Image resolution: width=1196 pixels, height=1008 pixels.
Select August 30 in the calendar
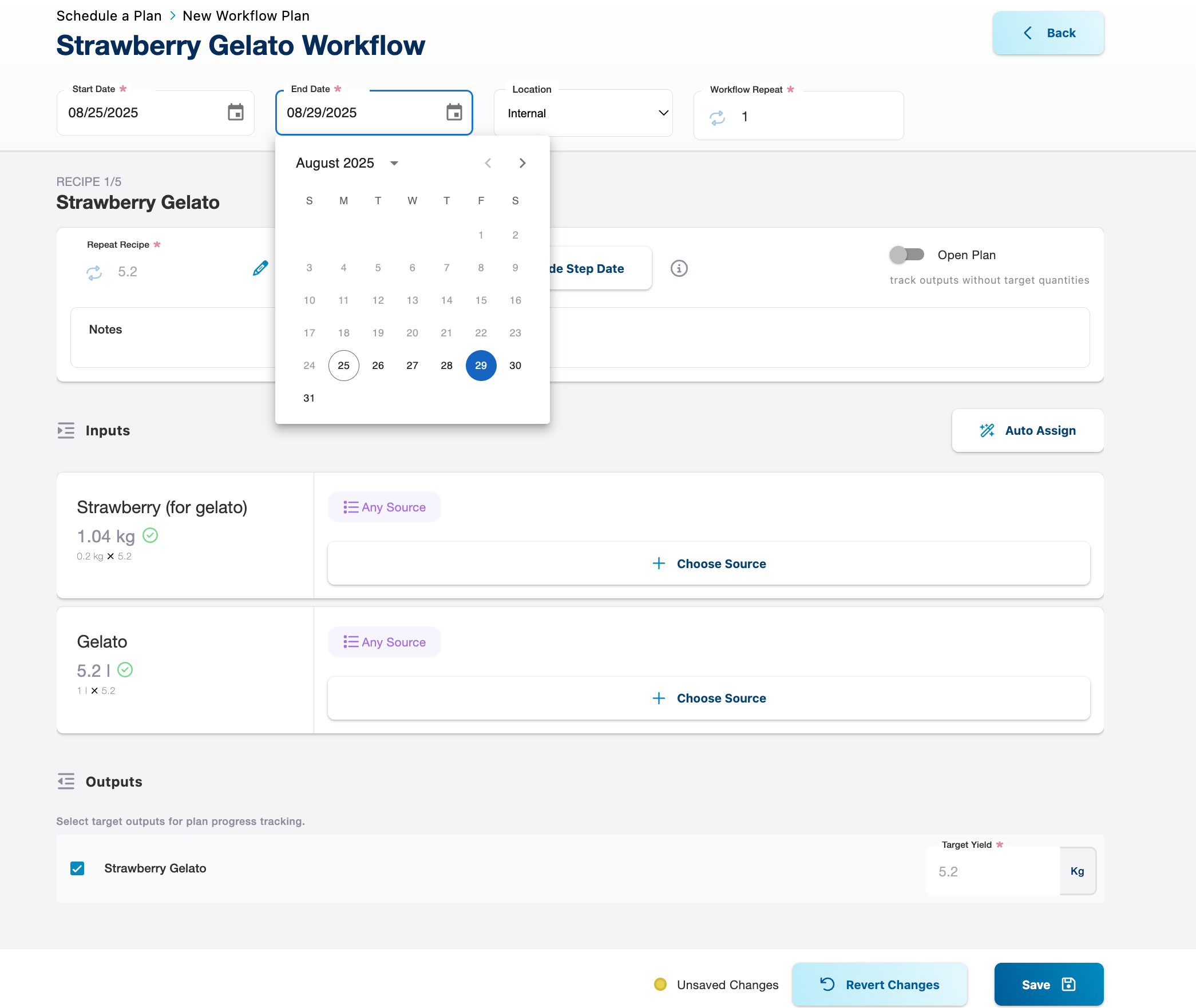click(515, 366)
